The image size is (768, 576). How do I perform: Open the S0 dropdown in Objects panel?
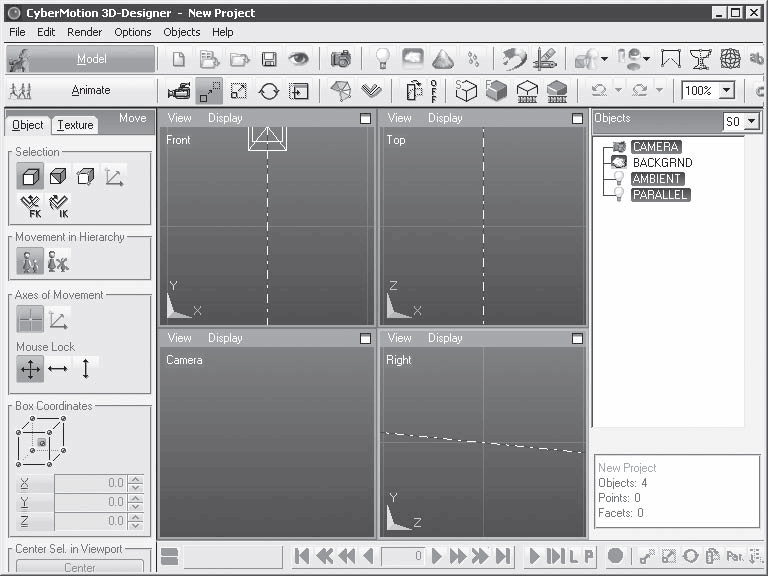[751, 121]
